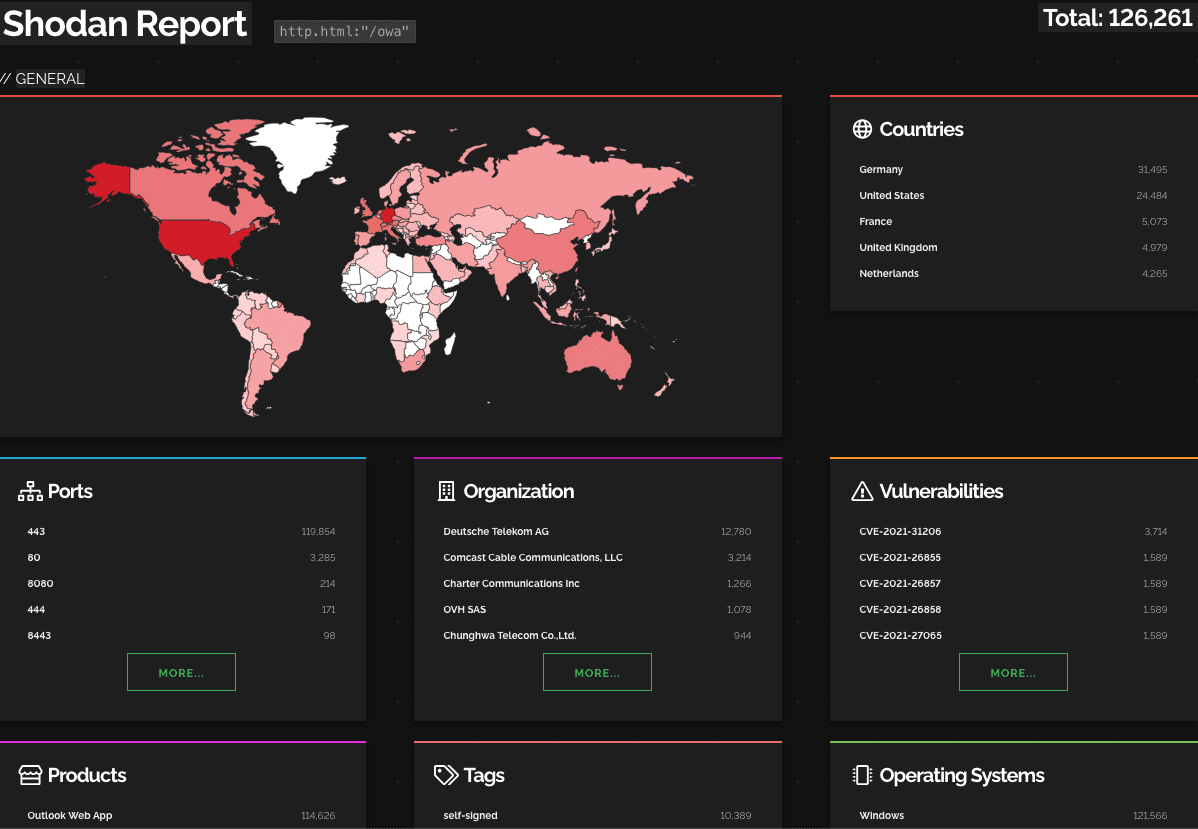This screenshot has width=1198, height=829.
Task: Select OVH SAS organization
Action: tap(597, 610)
